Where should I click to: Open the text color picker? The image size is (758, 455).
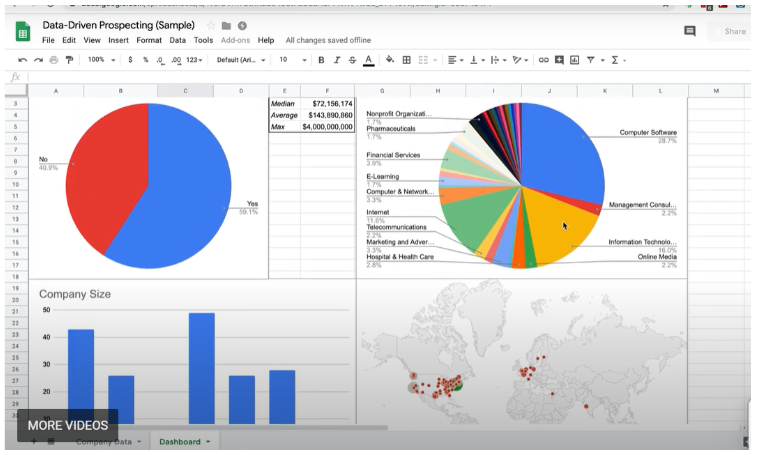pos(368,60)
